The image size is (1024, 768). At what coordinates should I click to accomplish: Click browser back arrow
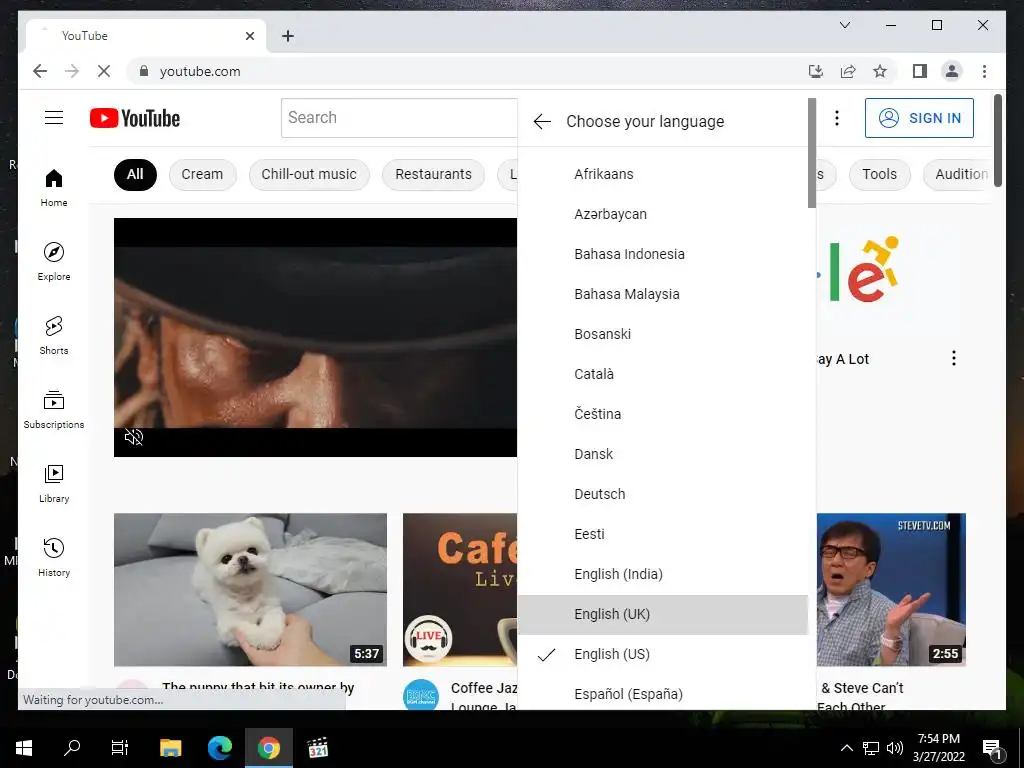(x=40, y=71)
